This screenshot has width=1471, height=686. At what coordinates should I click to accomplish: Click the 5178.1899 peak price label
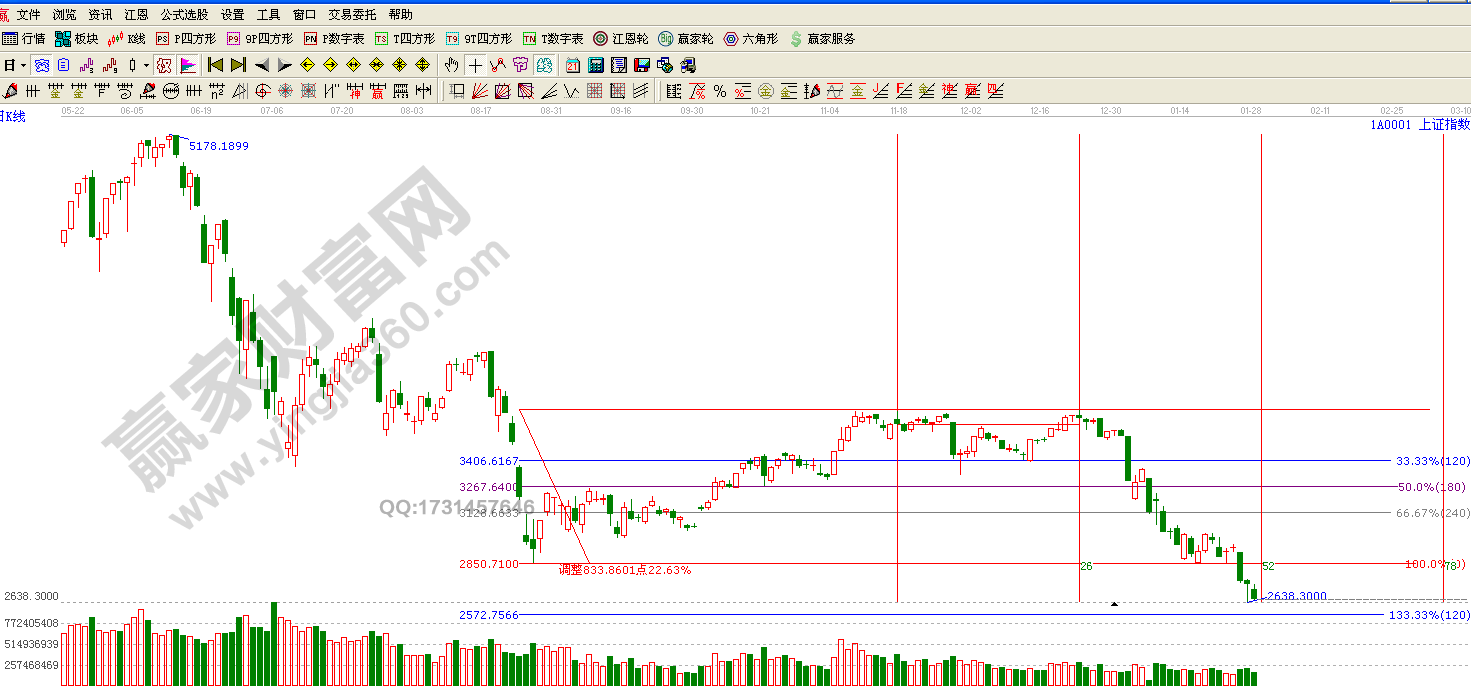pos(219,146)
